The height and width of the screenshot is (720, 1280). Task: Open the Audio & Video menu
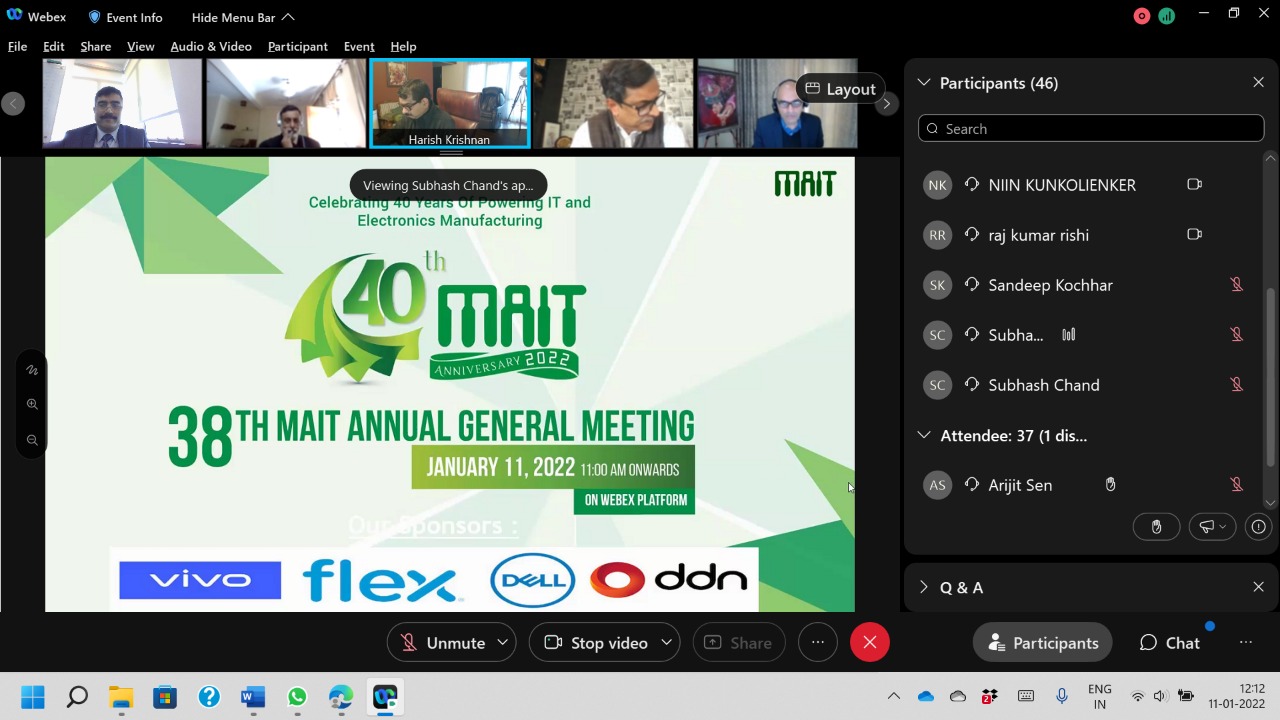coord(210,46)
